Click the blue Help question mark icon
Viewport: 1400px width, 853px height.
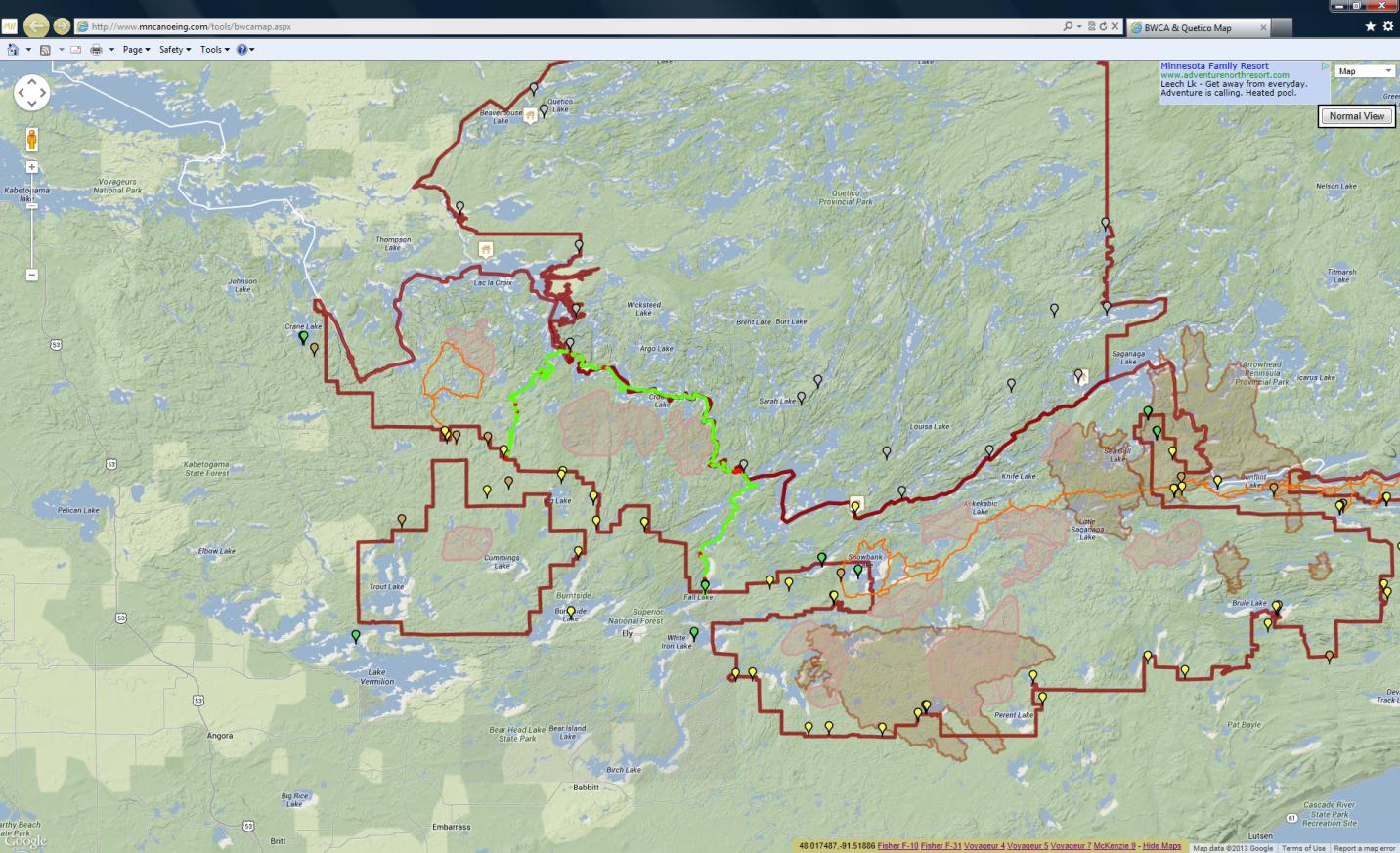coord(241,49)
